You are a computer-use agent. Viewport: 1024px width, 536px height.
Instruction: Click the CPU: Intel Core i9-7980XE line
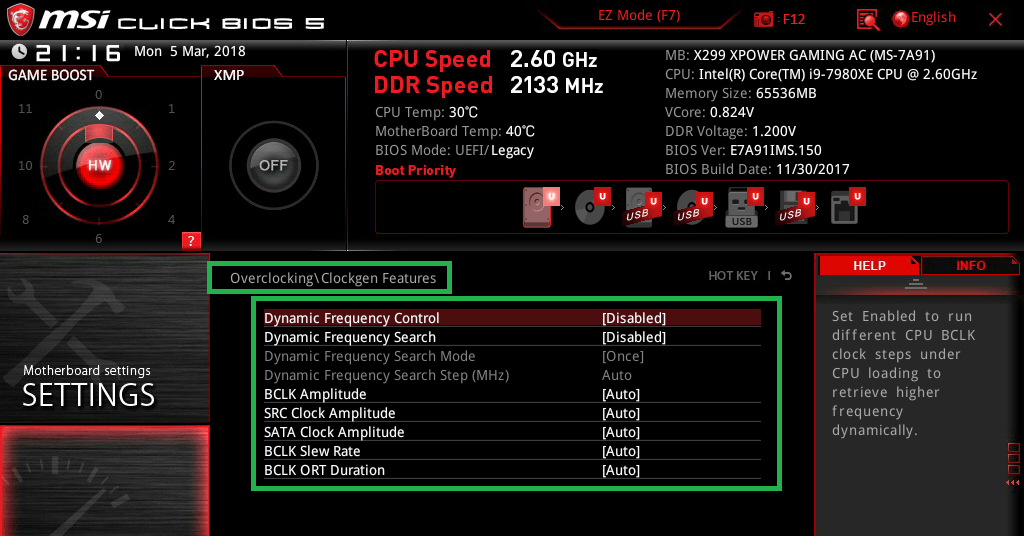(x=821, y=74)
